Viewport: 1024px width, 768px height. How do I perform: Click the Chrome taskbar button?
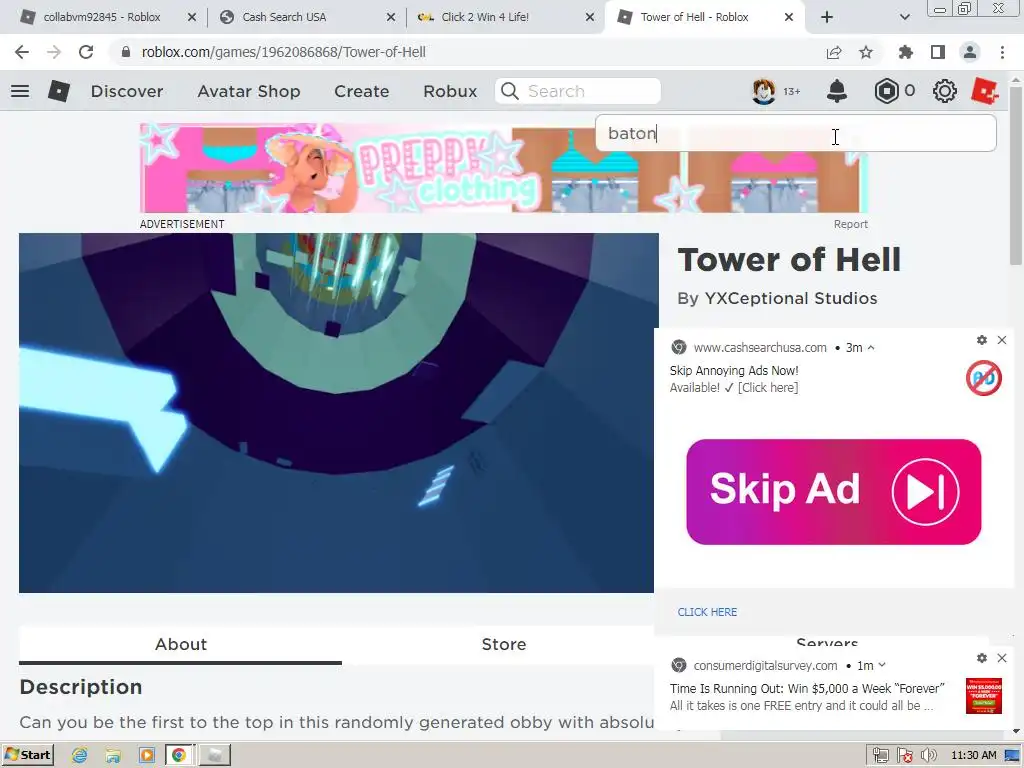click(x=178, y=756)
